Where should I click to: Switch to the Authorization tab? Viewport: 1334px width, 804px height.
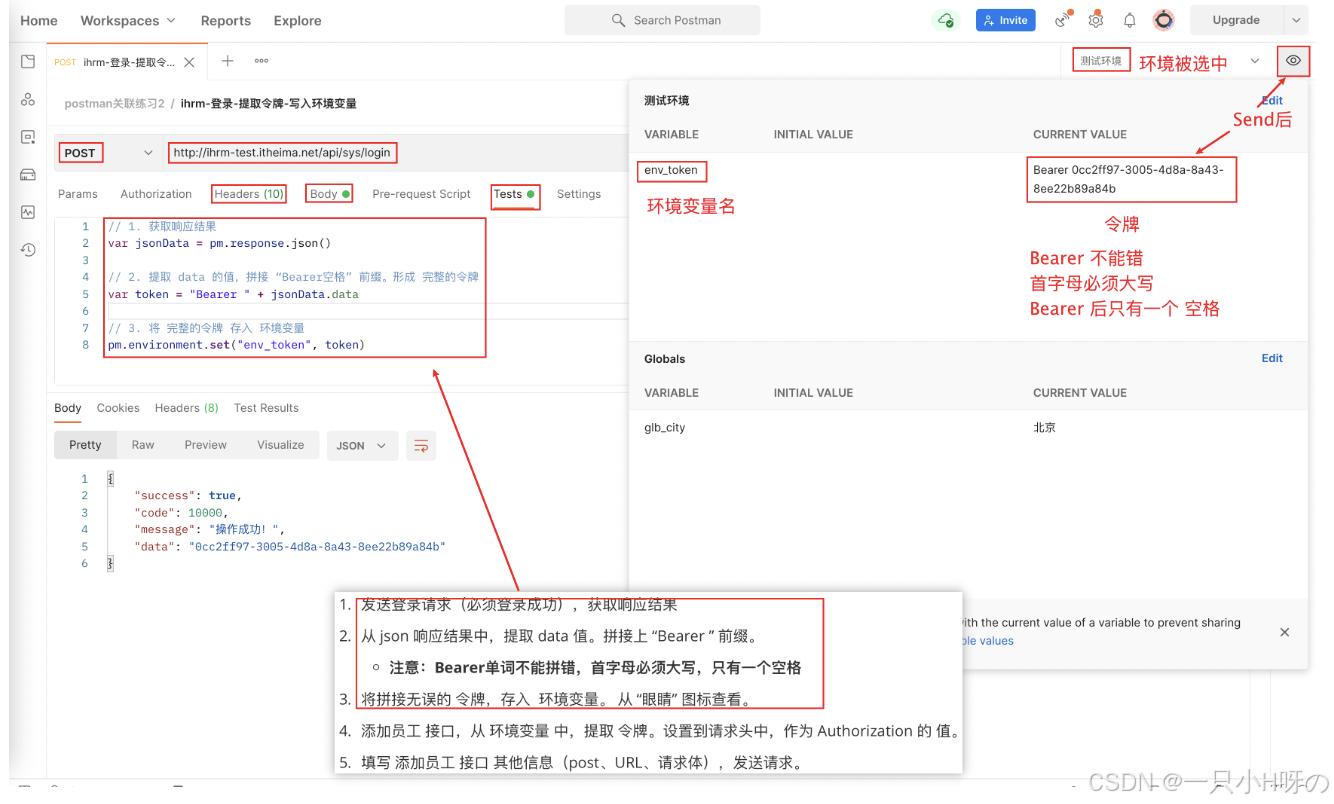pyautogui.click(x=156, y=194)
